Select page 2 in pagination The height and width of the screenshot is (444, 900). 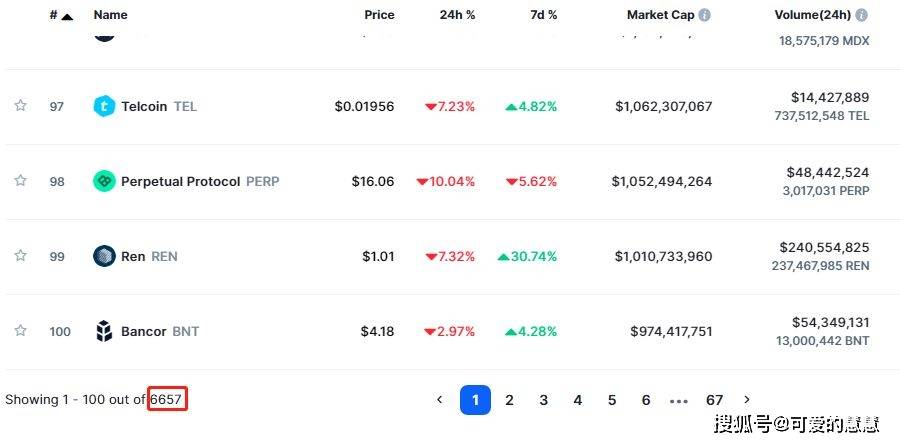point(509,400)
